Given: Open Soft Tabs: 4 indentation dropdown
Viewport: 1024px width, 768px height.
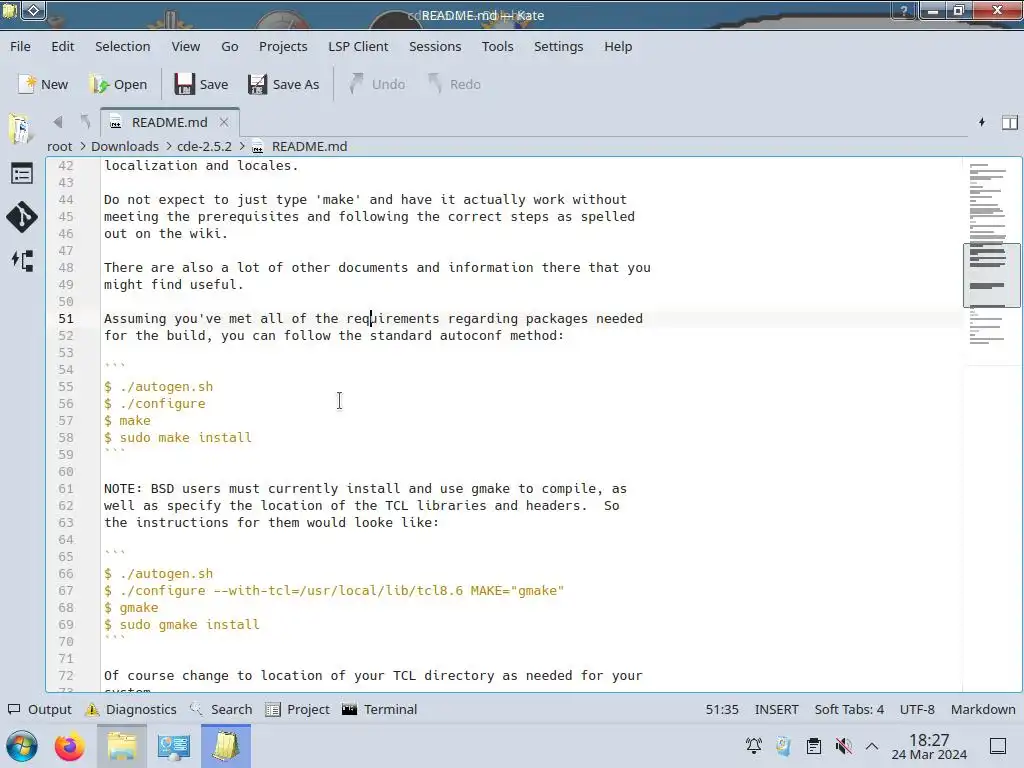Looking at the screenshot, I should coord(849,709).
